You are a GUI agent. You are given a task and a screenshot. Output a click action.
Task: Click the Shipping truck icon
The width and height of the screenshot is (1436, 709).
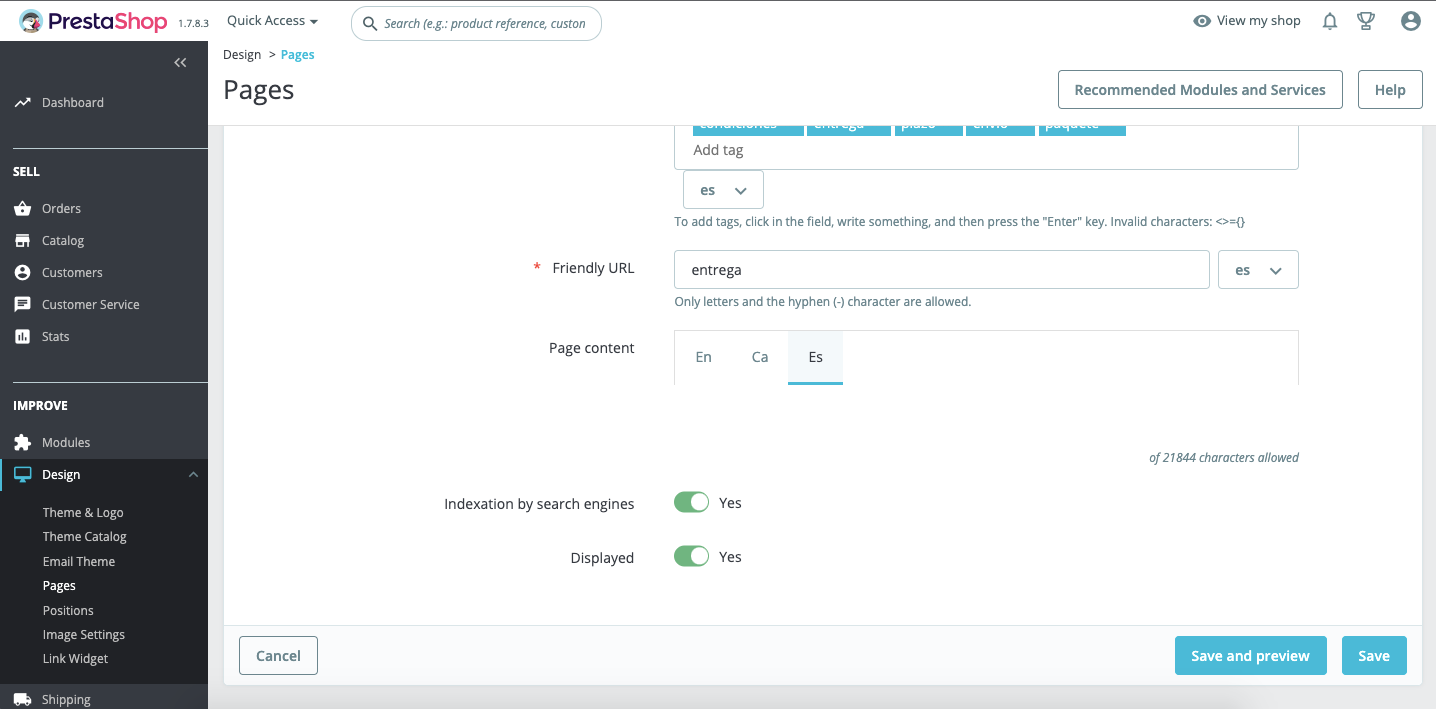pos(22,699)
